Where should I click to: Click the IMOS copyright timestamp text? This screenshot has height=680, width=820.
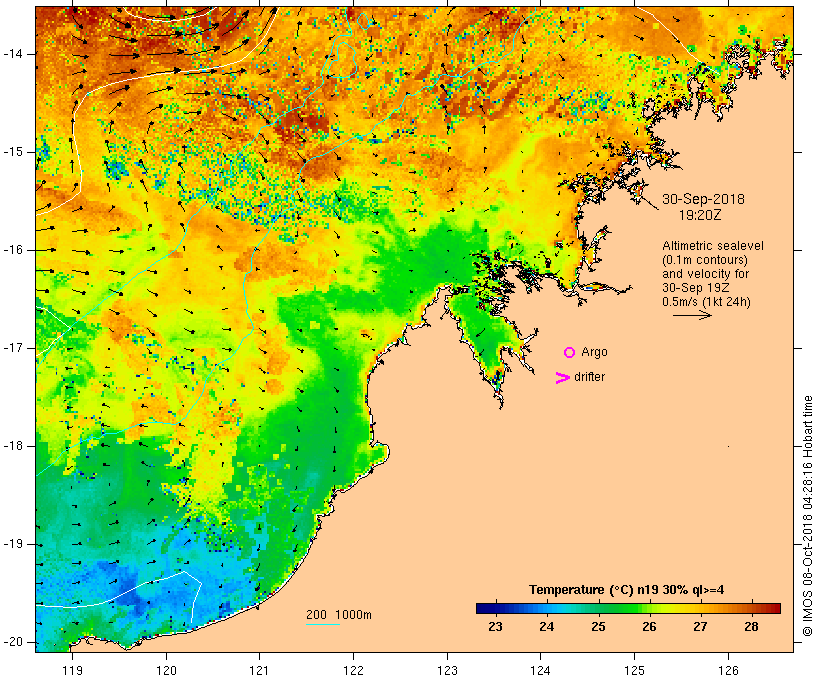point(807,516)
